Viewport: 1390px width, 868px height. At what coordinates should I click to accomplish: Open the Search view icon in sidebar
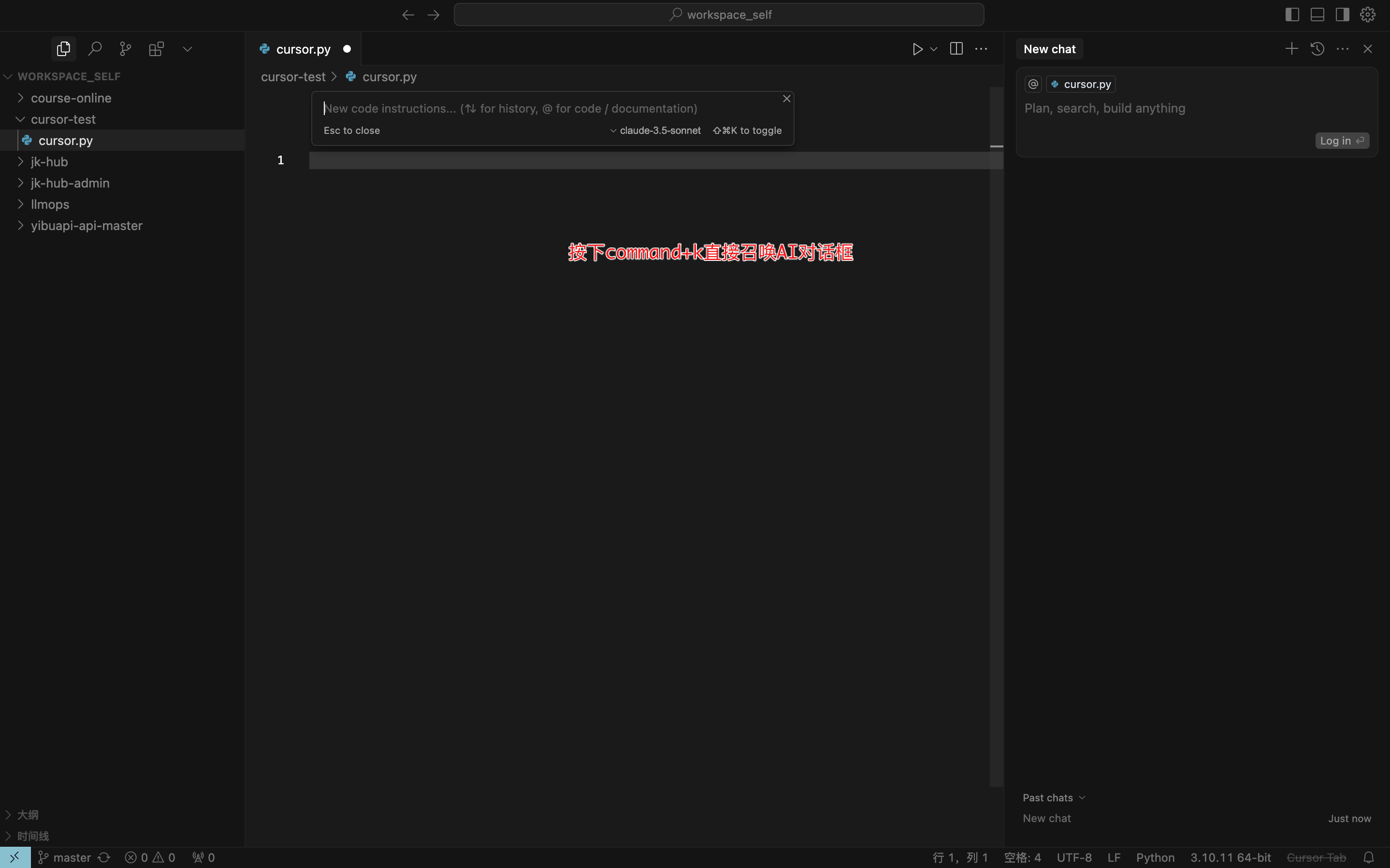(95, 49)
